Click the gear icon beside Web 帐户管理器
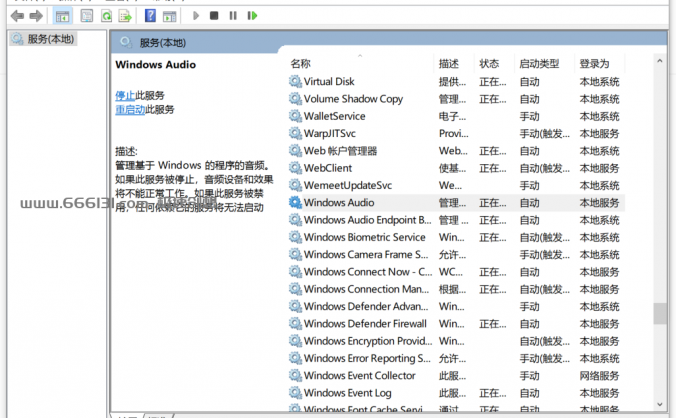 pos(295,151)
